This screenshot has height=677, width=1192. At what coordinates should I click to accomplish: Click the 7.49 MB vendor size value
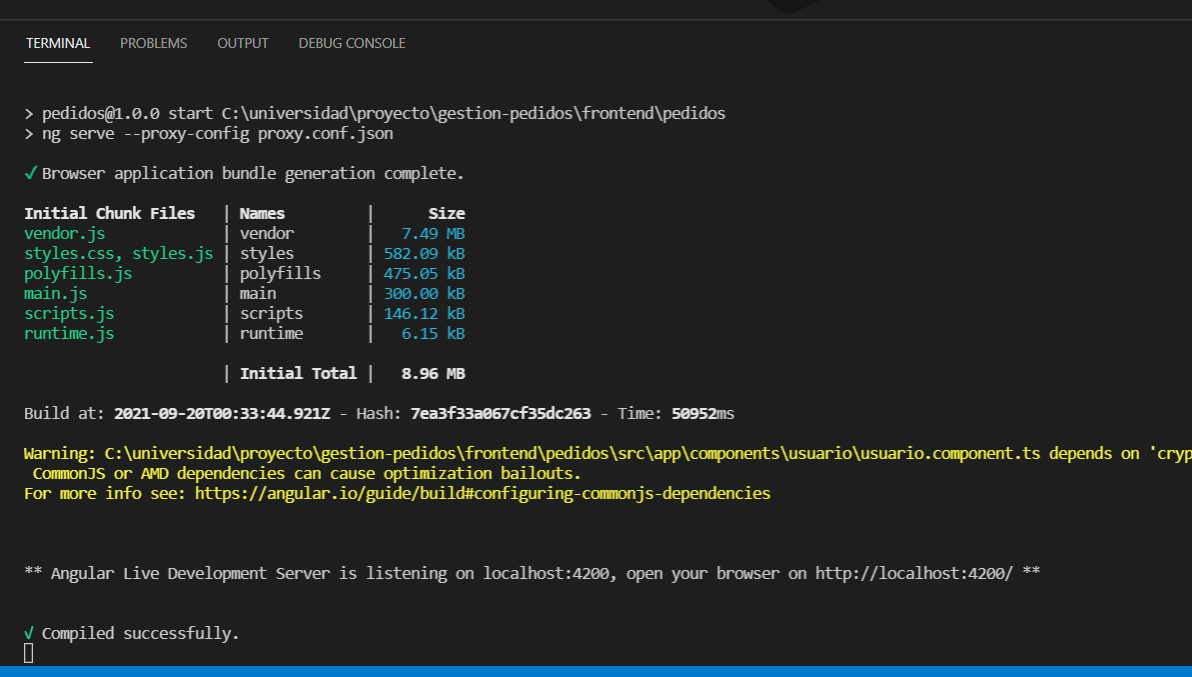click(433, 233)
